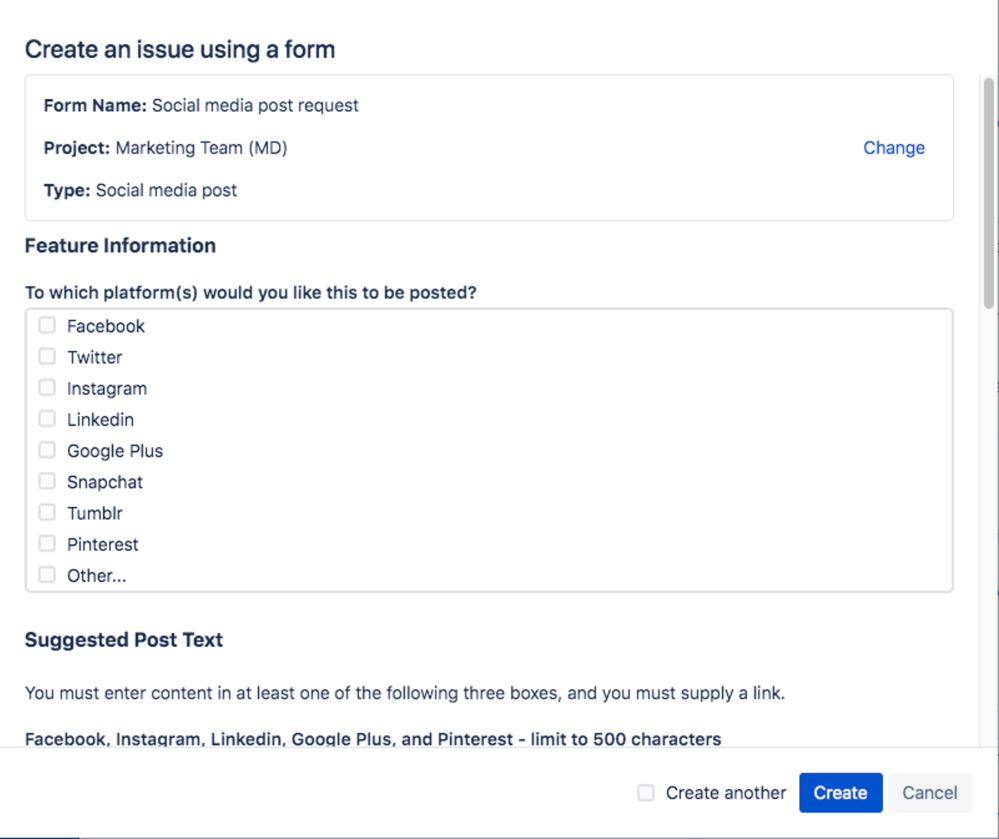This screenshot has height=839, width=999.
Task: Click the Create another label
Action: pos(725,792)
